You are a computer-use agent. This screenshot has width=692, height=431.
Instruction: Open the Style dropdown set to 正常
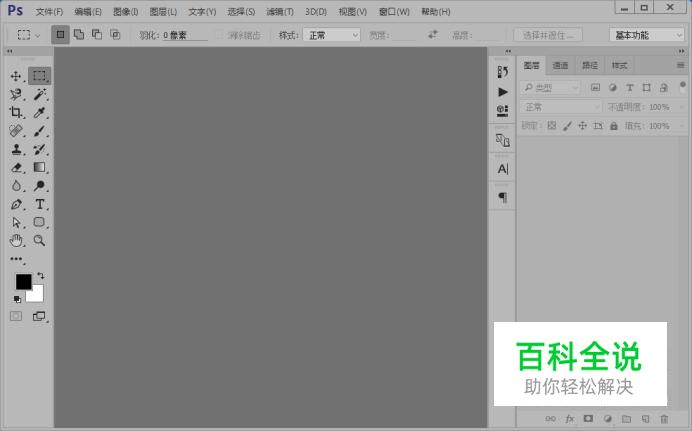[x=331, y=35]
